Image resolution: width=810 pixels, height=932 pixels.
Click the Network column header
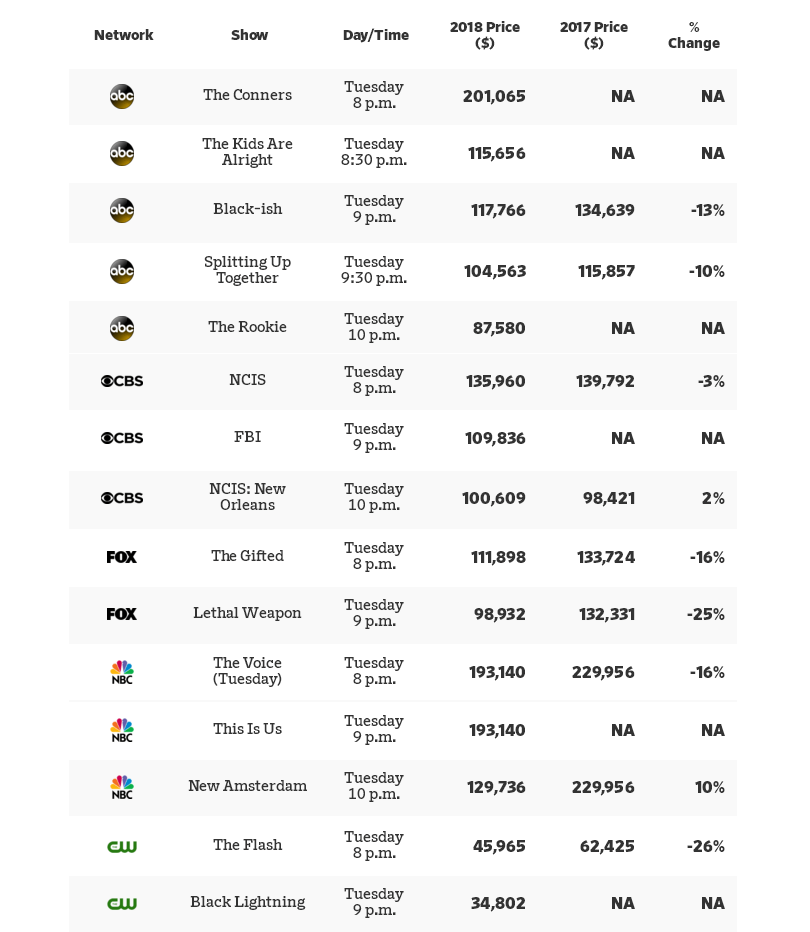pyautogui.click(x=123, y=35)
